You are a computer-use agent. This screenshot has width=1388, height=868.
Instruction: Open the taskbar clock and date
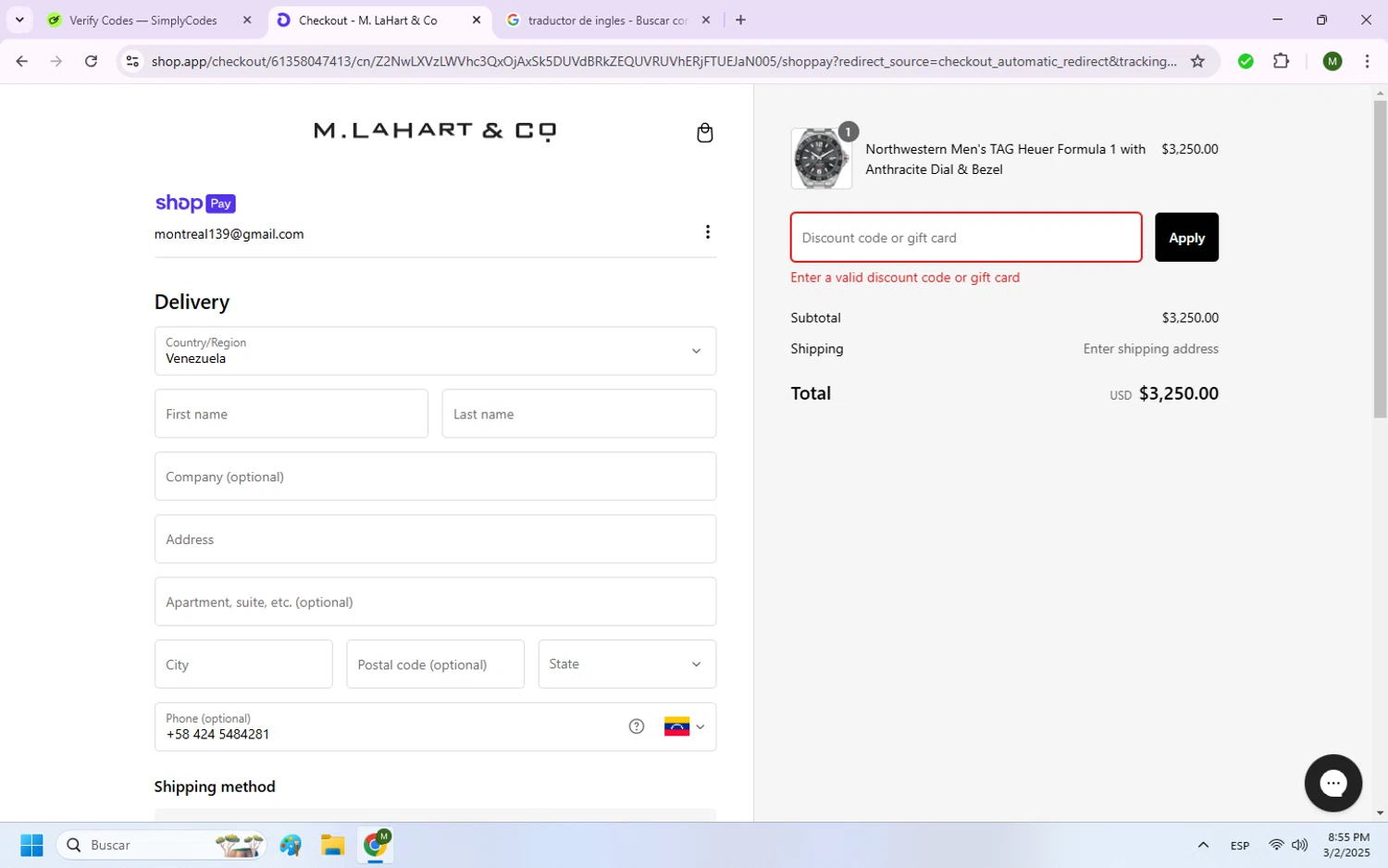click(1346, 845)
